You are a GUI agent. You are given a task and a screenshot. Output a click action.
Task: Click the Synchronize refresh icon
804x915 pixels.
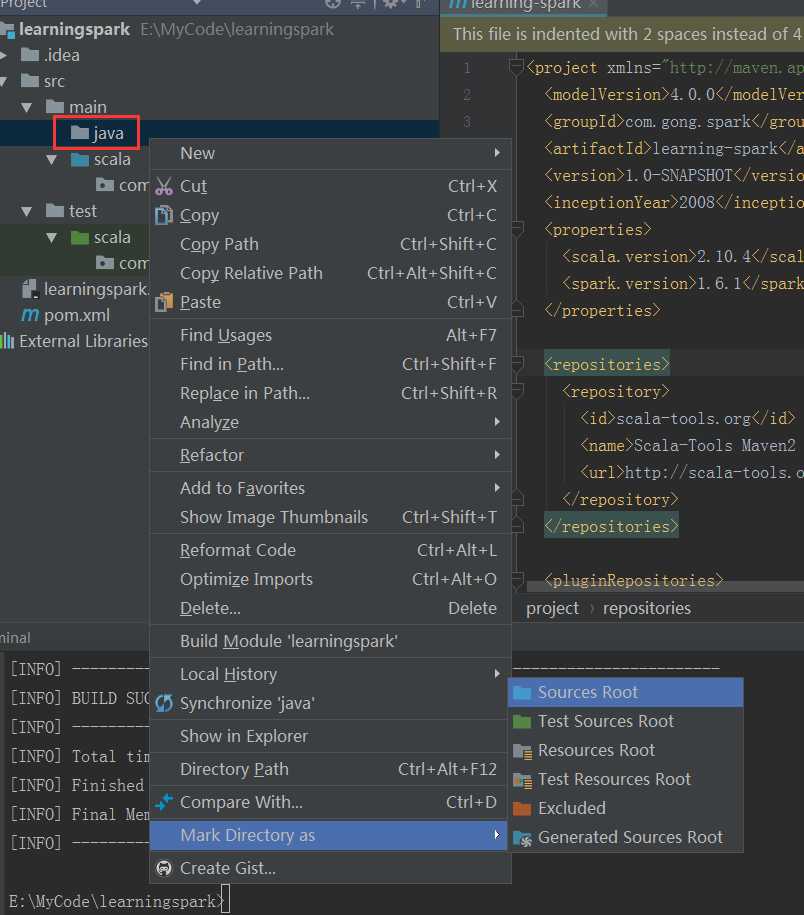coord(164,703)
